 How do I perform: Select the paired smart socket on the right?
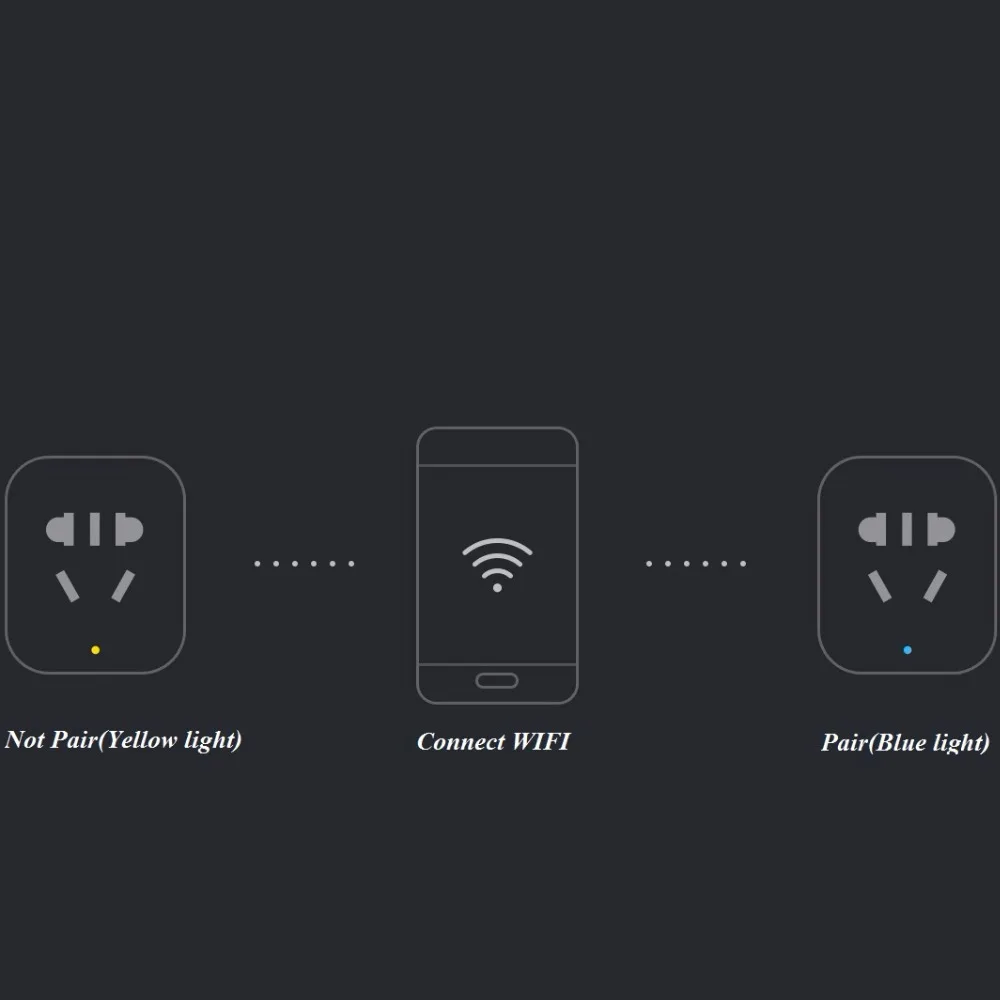pos(907,565)
